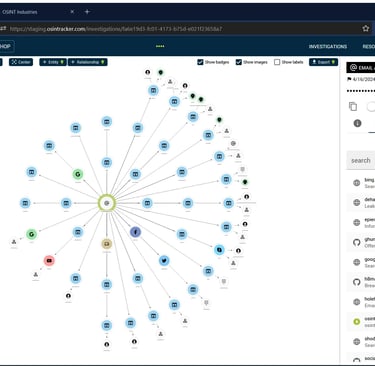The height and width of the screenshot is (366, 375).
Task: Open the Export dropdown button
Action: point(323,62)
